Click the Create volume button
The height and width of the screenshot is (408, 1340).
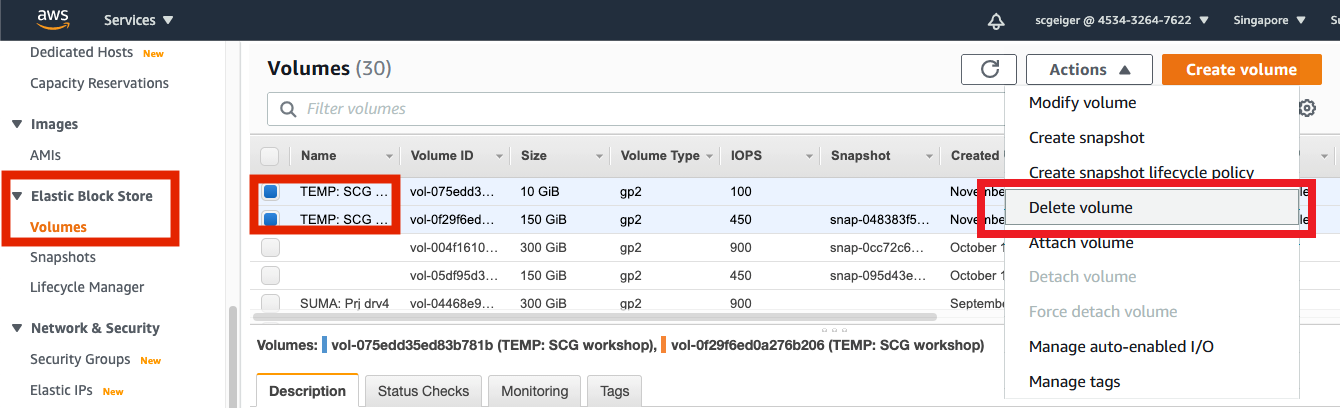click(x=1241, y=69)
